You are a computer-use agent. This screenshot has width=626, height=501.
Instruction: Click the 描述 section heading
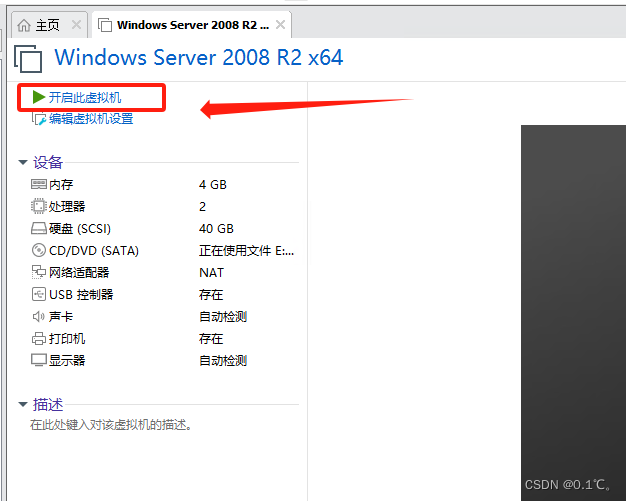point(48,404)
